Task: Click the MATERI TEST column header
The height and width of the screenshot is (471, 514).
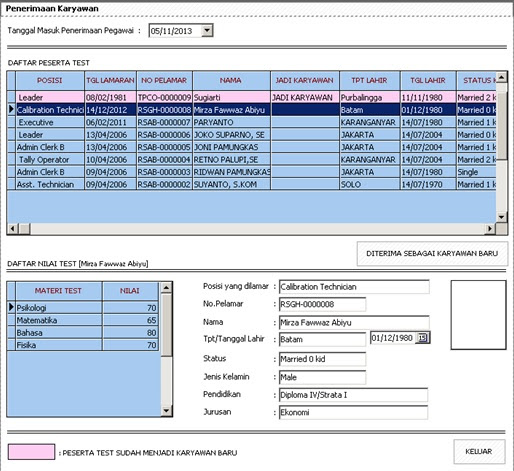Action: pos(58,291)
